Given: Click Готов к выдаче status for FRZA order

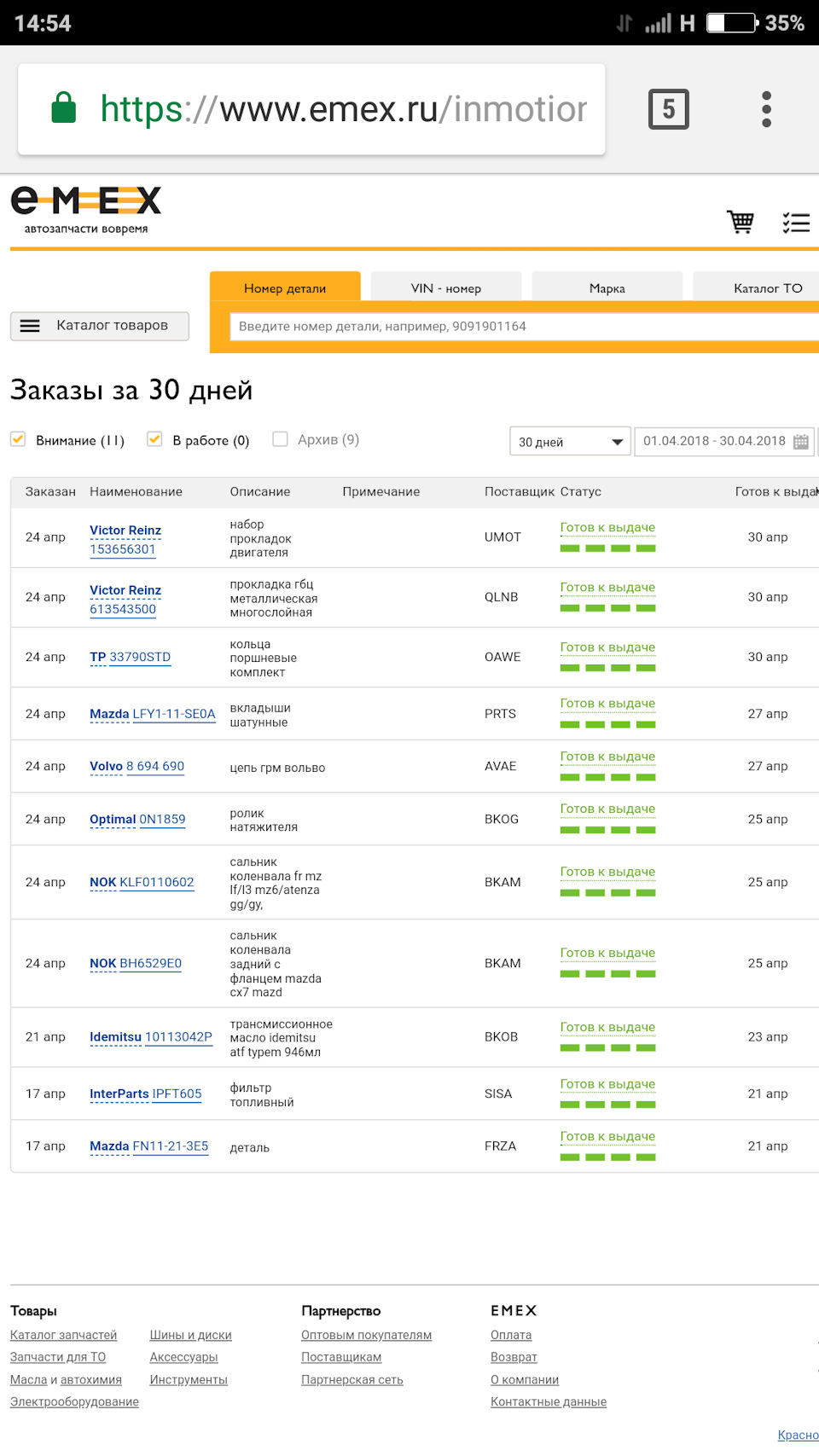Looking at the screenshot, I should [607, 1136].
